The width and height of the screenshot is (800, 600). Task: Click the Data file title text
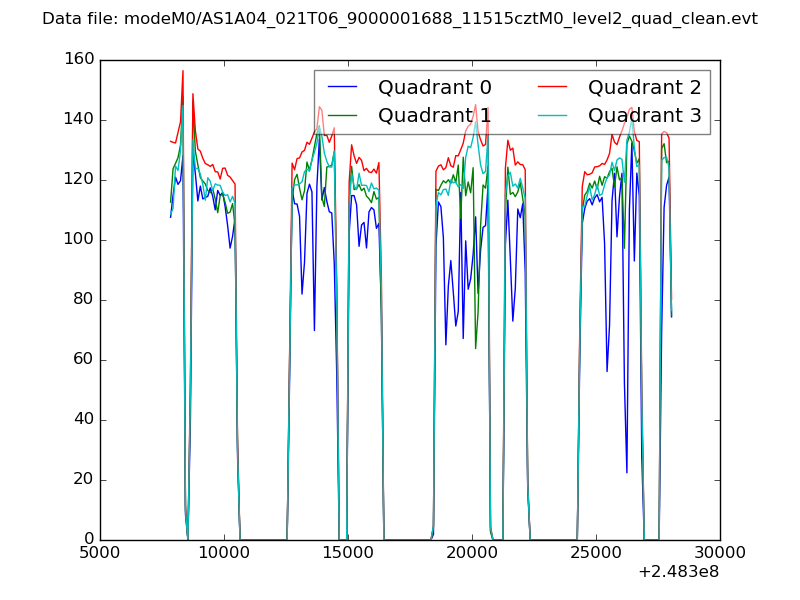[400, 19]
